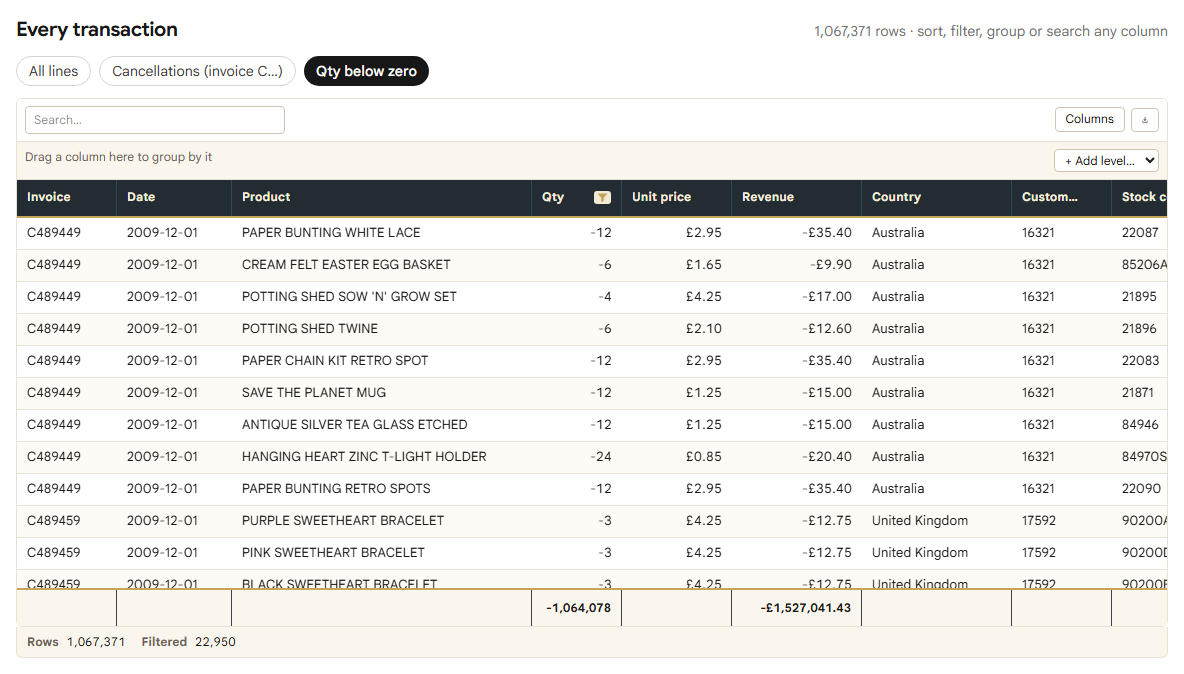Click the -£17.00 revenue cell
The image size is (1184, 674).
click(x=797, y=297)
